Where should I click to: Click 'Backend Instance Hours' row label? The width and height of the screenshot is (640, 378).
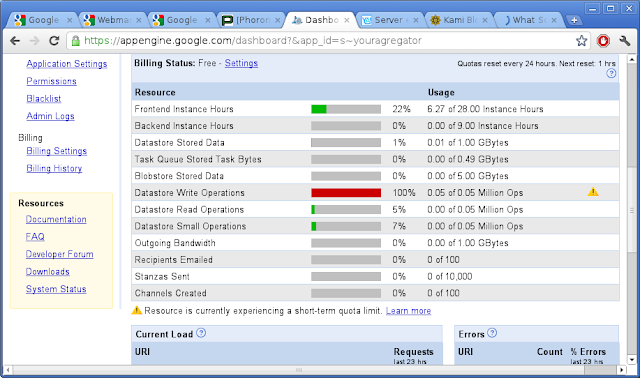(x=184, y=126)
